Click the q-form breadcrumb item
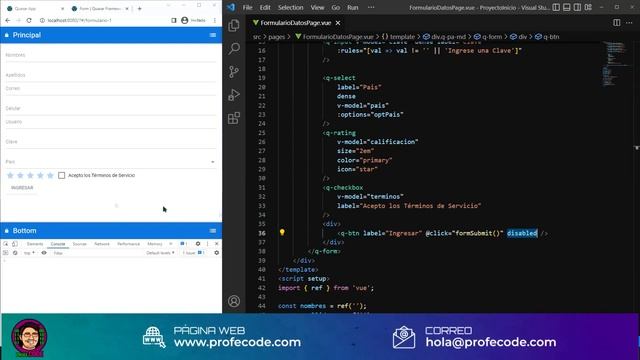The height and width of the screenshot is (360, 640). (x=488, y=37)
